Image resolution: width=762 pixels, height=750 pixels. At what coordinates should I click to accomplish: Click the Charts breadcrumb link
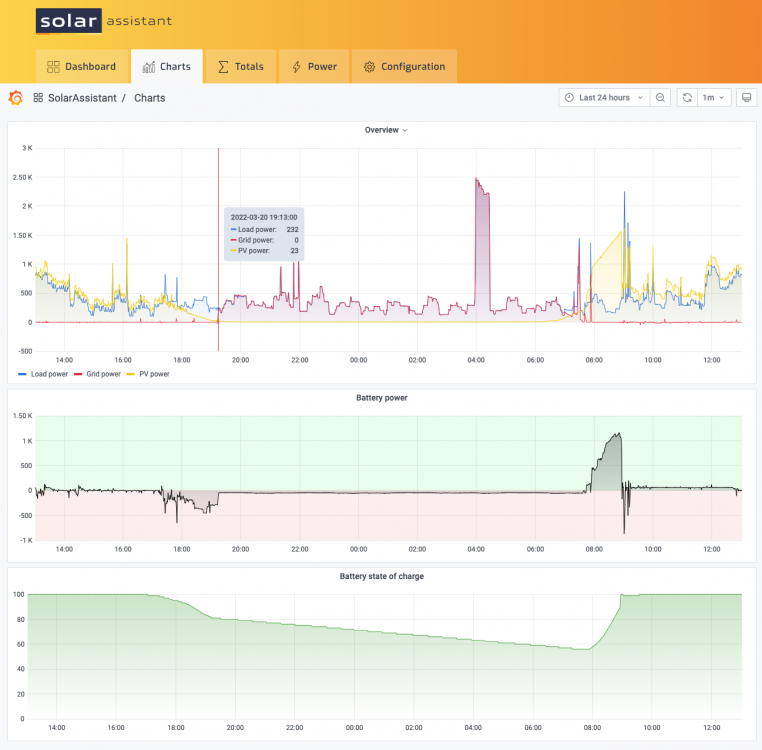[150, 98]
